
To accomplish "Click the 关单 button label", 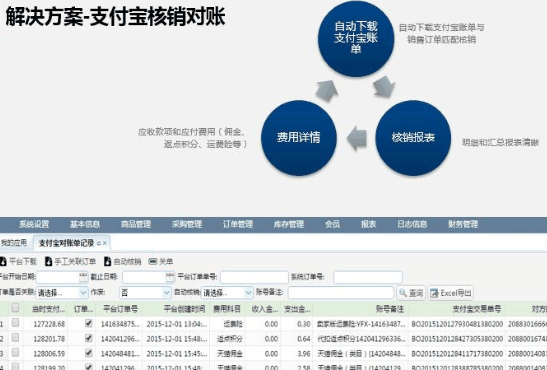I will [166, 262].
